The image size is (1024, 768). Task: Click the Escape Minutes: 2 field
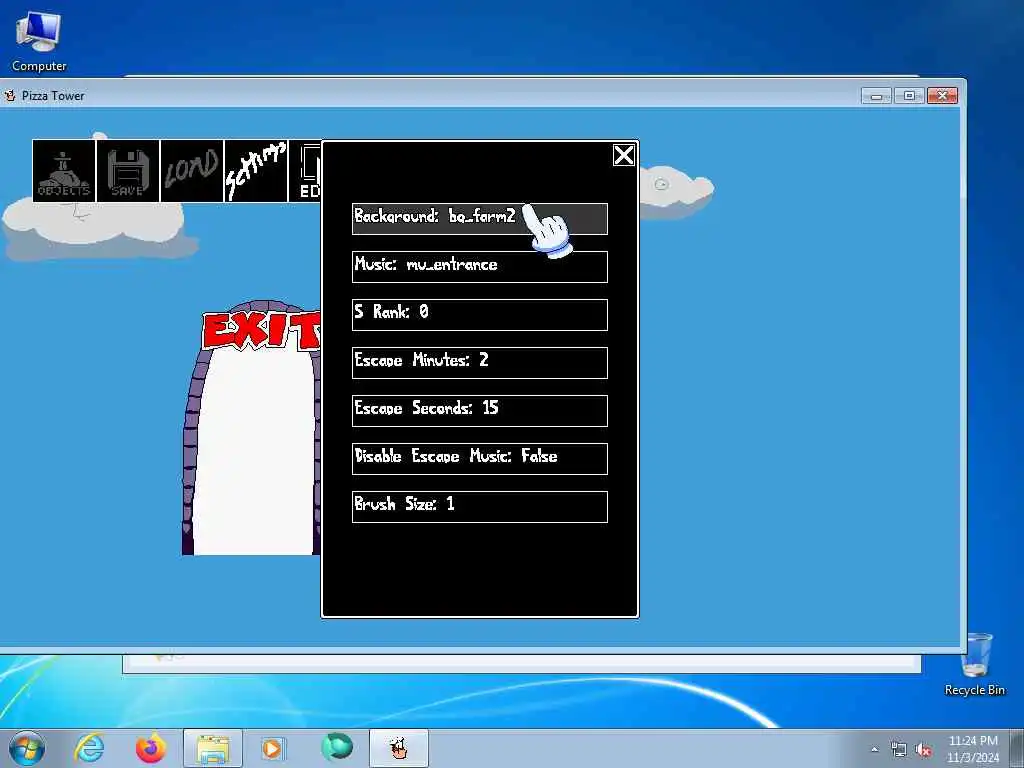pos(479,362)
